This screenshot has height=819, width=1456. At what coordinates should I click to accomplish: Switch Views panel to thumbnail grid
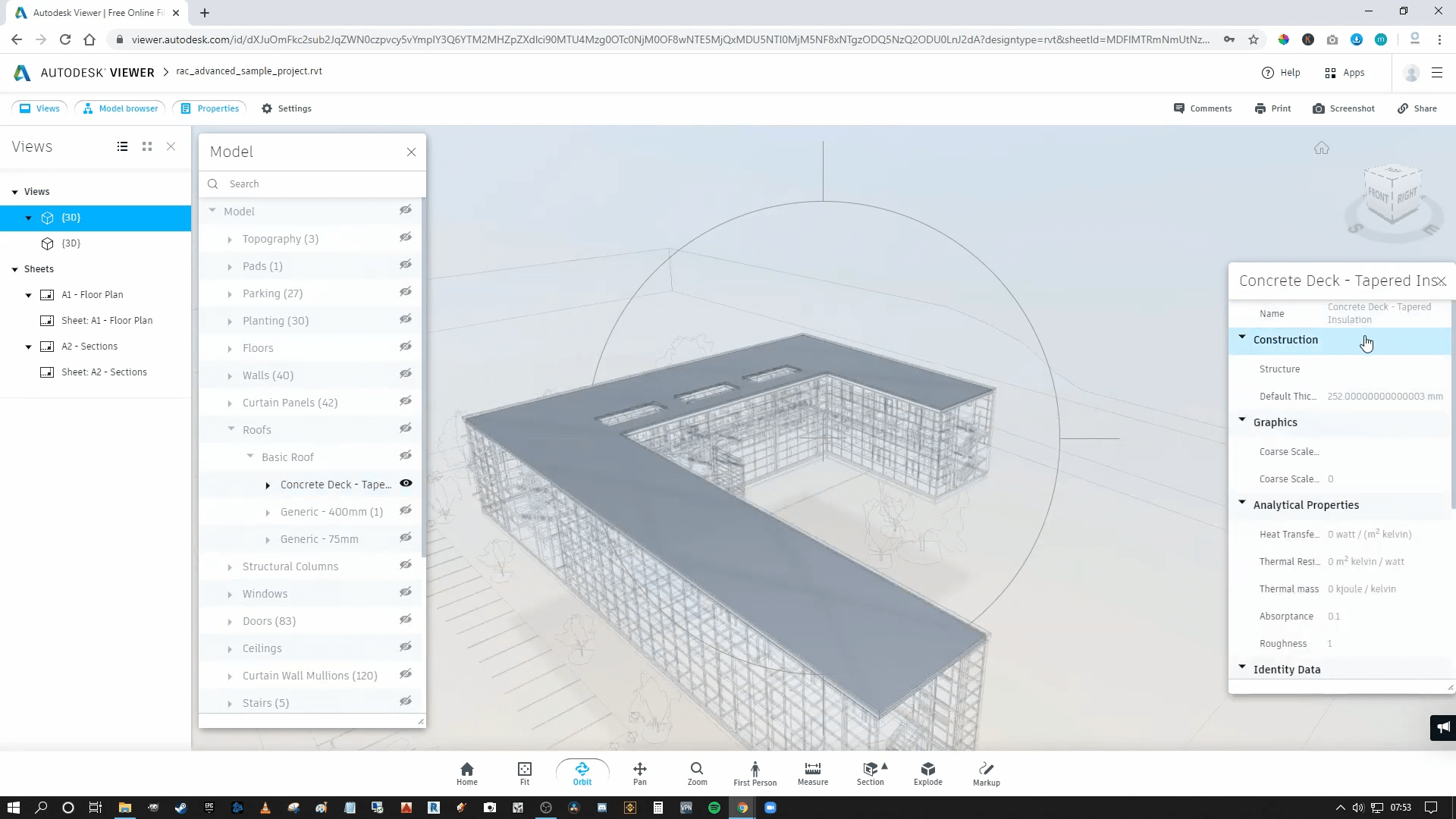[x=147, y=146]
